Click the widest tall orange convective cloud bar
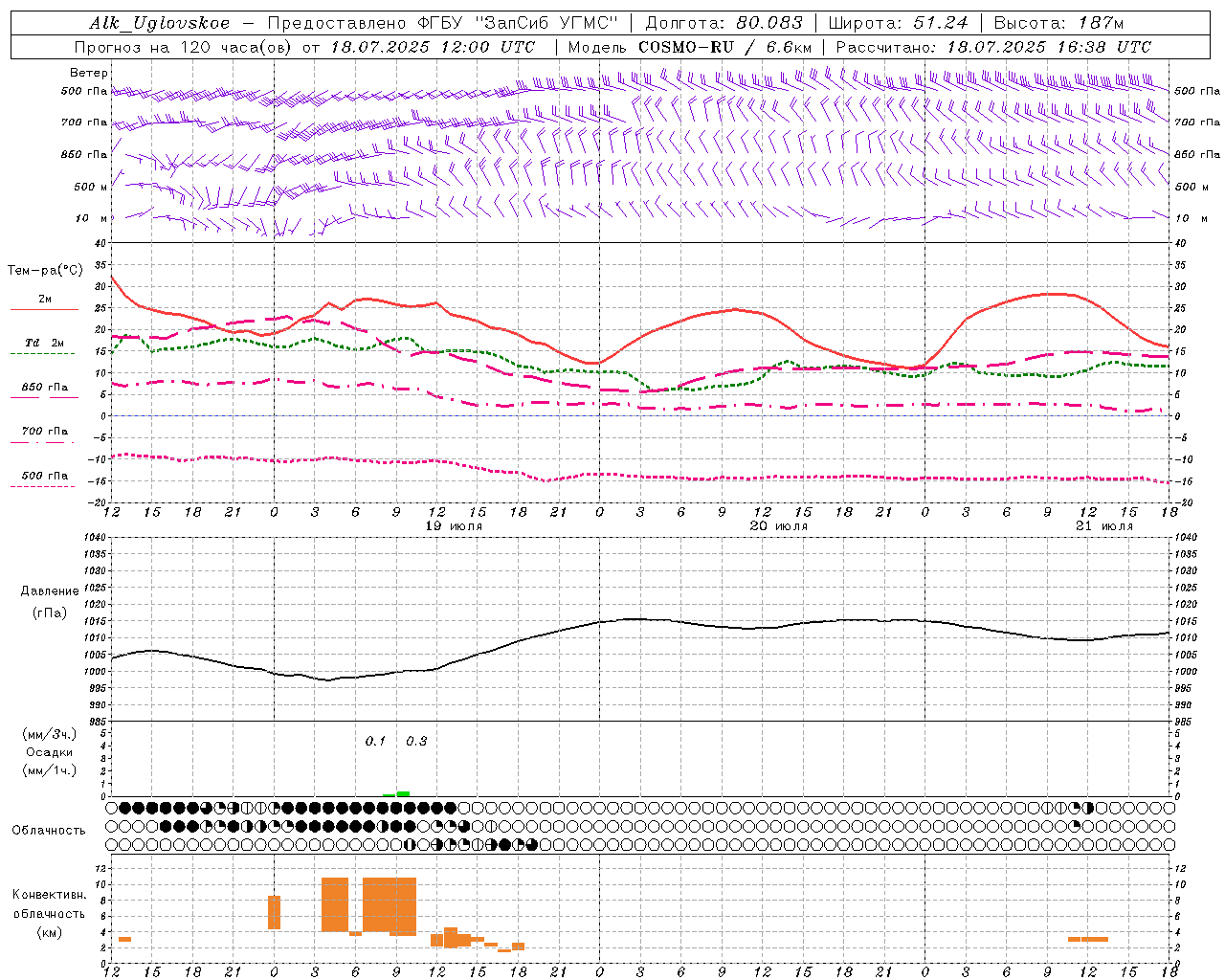Screen dimensions: 1225x980 (x=390, y=904)
